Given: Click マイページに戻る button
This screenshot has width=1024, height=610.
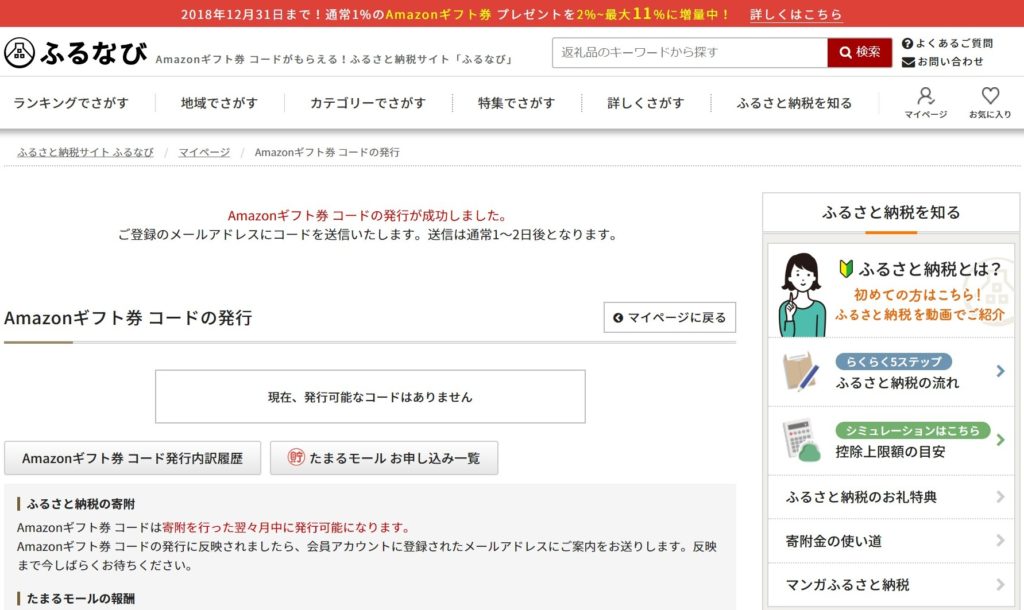Looking at the screenshot, I should 669,318.
